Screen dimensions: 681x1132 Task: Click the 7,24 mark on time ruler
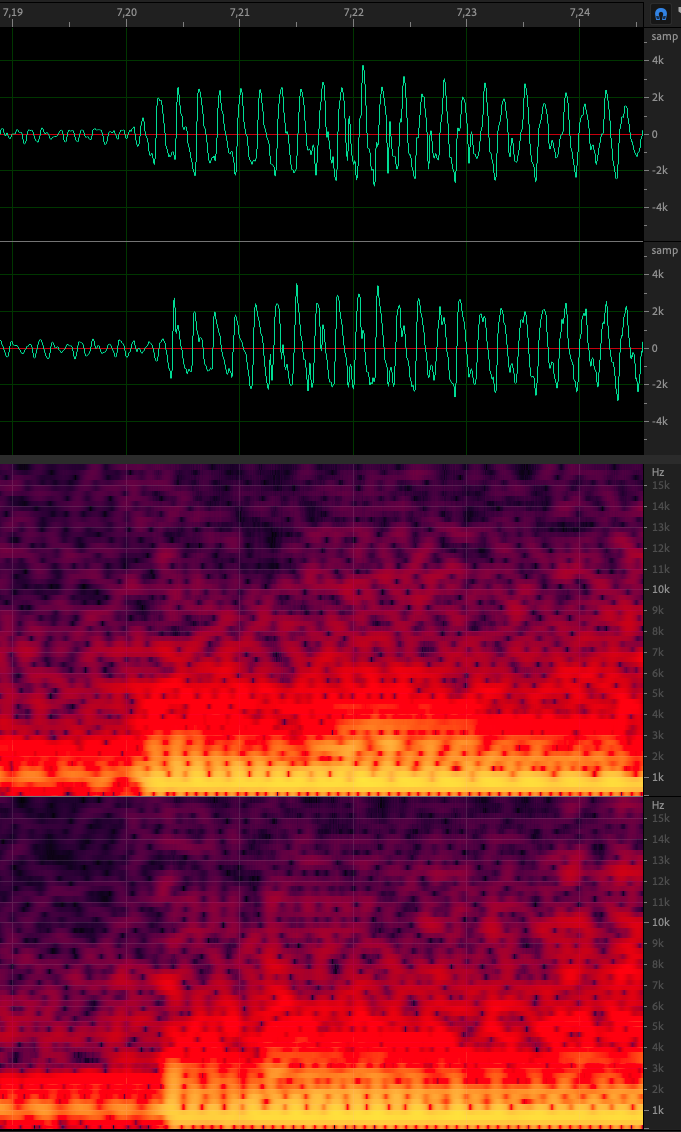[x=580, y=12]
